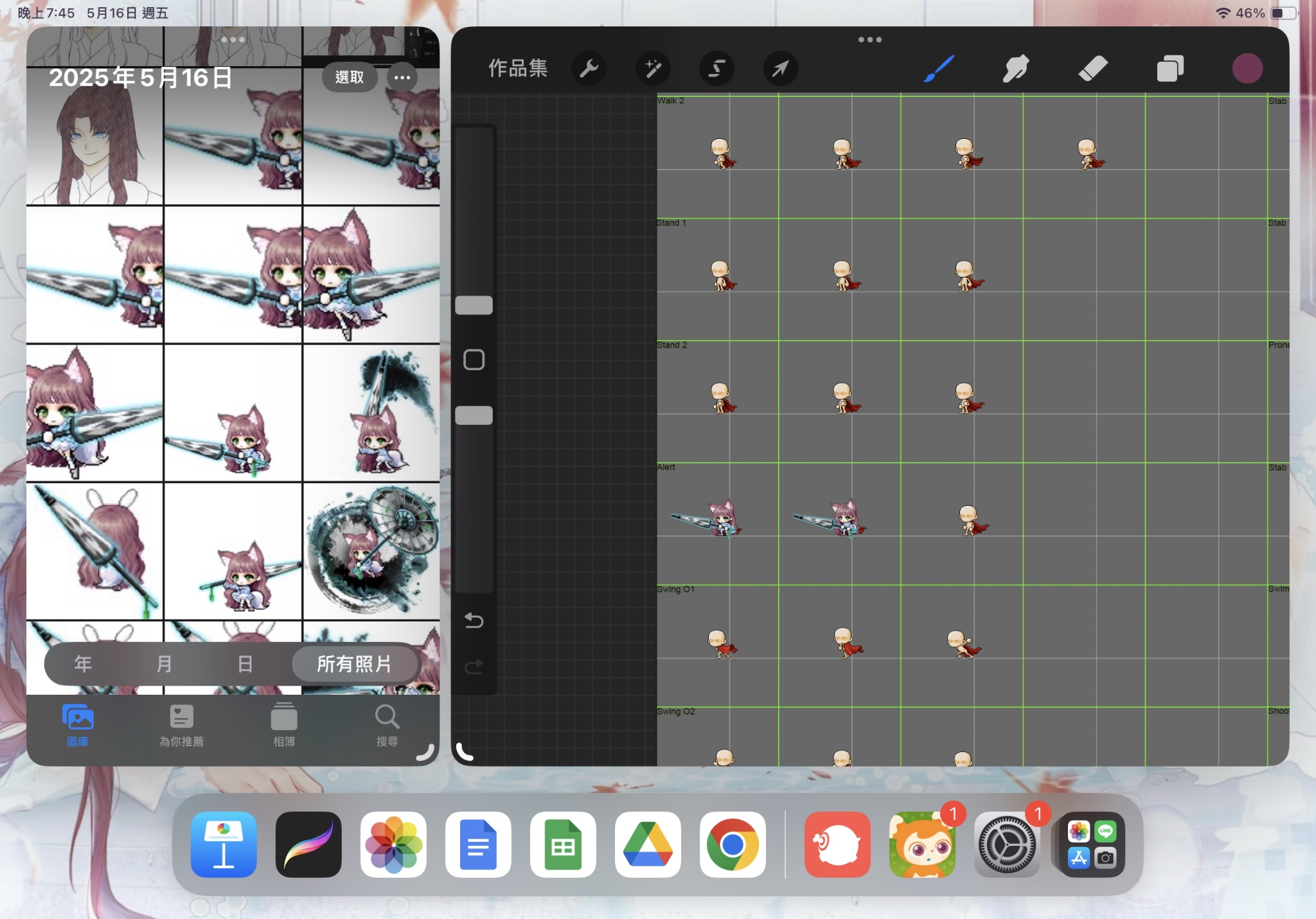Switch Photos view to 日
The width and height of the screenshot is (1316, 919).
point(245,664)
